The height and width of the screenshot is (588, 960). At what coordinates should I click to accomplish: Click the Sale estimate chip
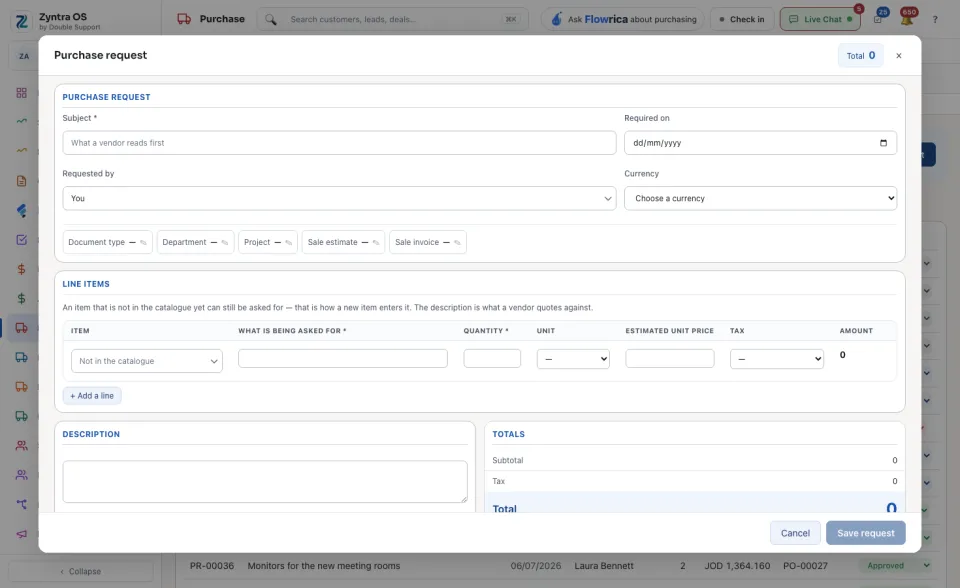pos(343,243)
